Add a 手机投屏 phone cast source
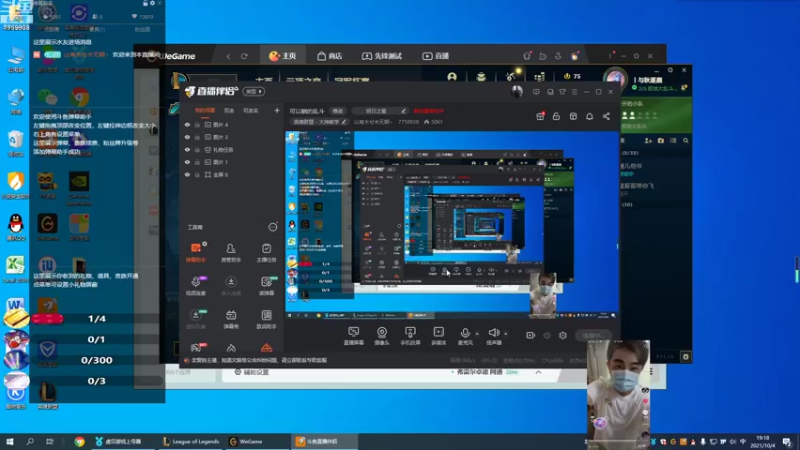This screenshot has width=800, height=450. 410,336
